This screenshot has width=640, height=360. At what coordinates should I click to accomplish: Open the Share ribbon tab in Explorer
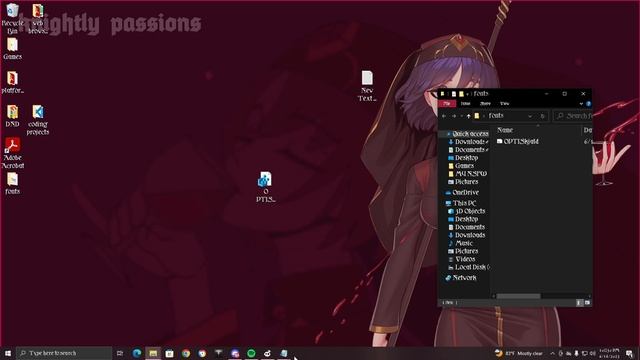coord(485,104)
